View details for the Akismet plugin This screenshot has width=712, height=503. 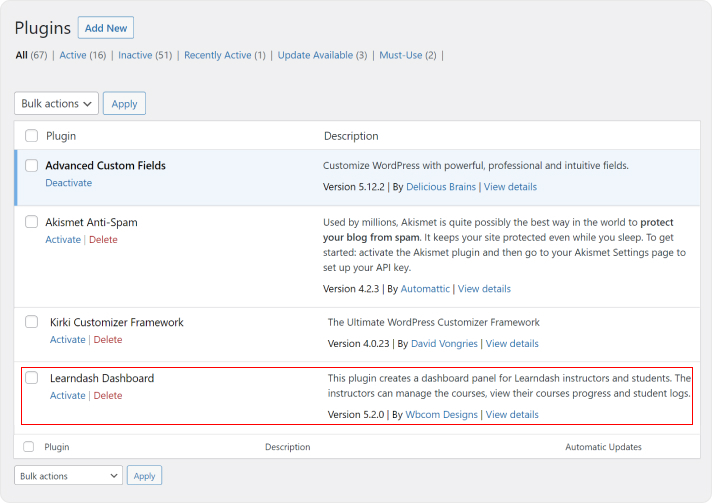coord(484,289)
